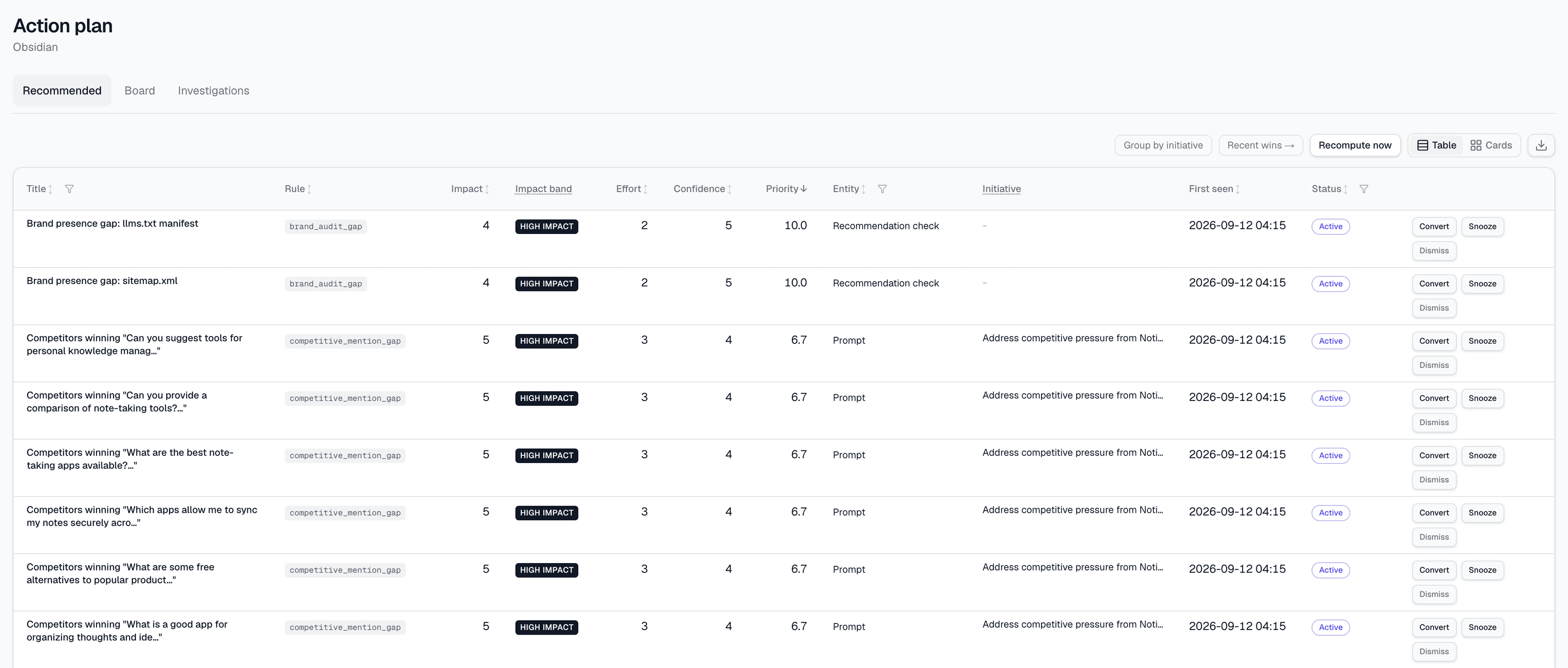Click Recommendation check entity in sitemap.xml row
Viewport: 1568px width, 668px height.
886,283
